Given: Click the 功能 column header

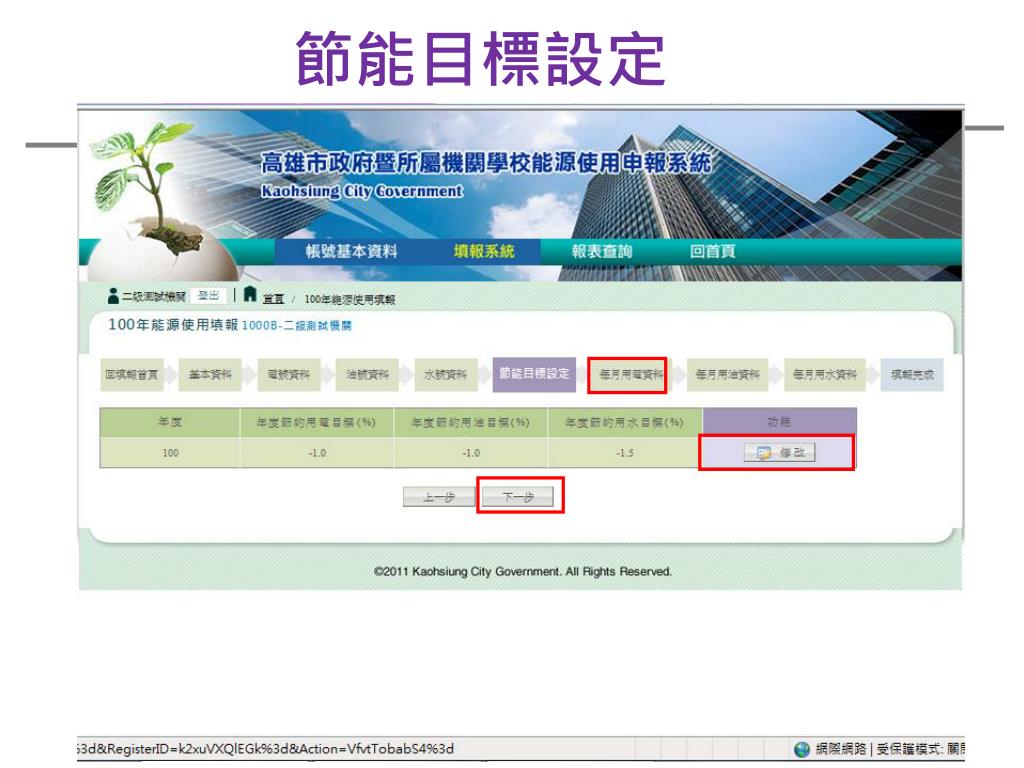Looking at the screenshot, I should tap(779, 423).
